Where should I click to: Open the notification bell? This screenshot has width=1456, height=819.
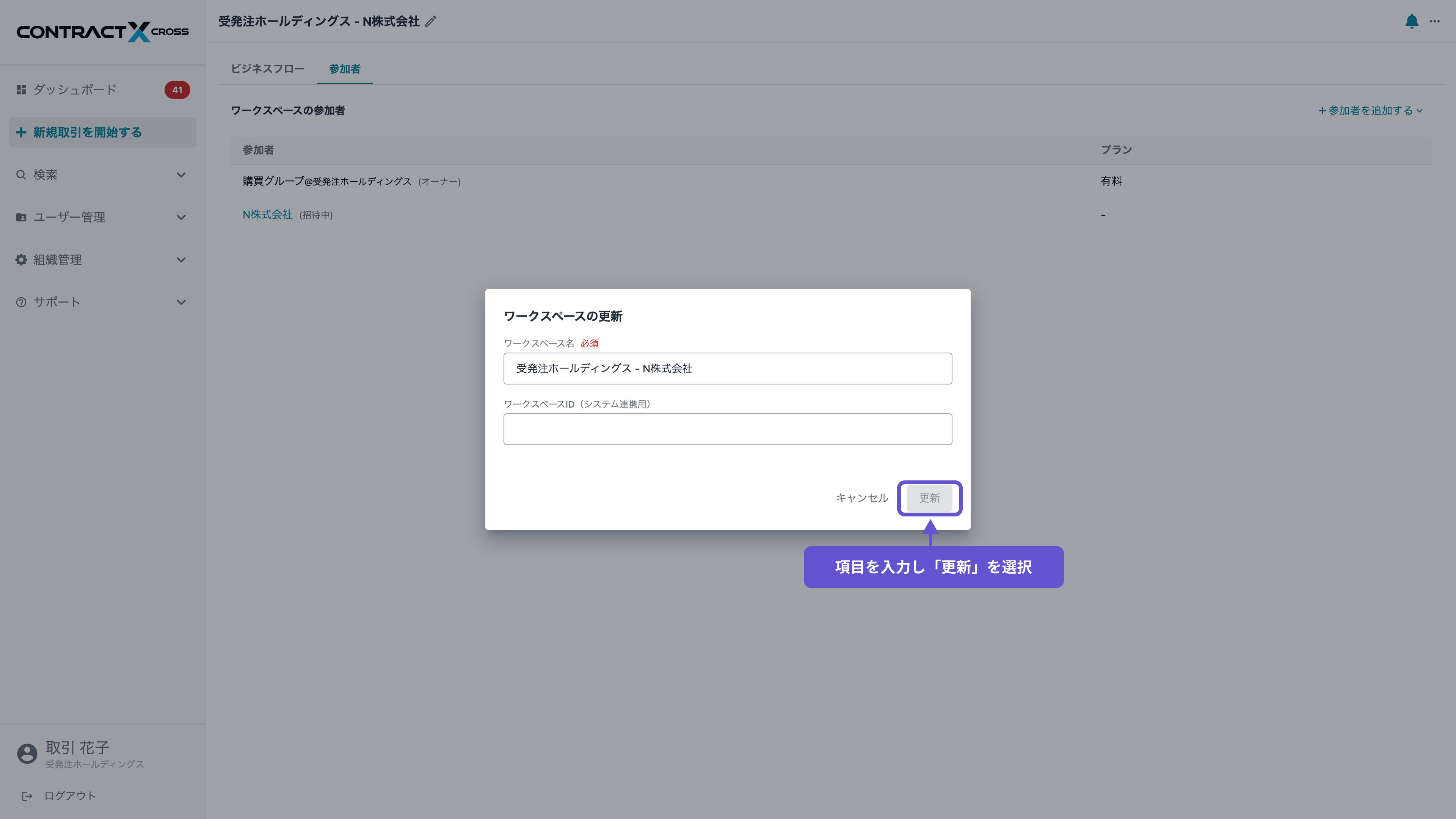coord(1411,22)
